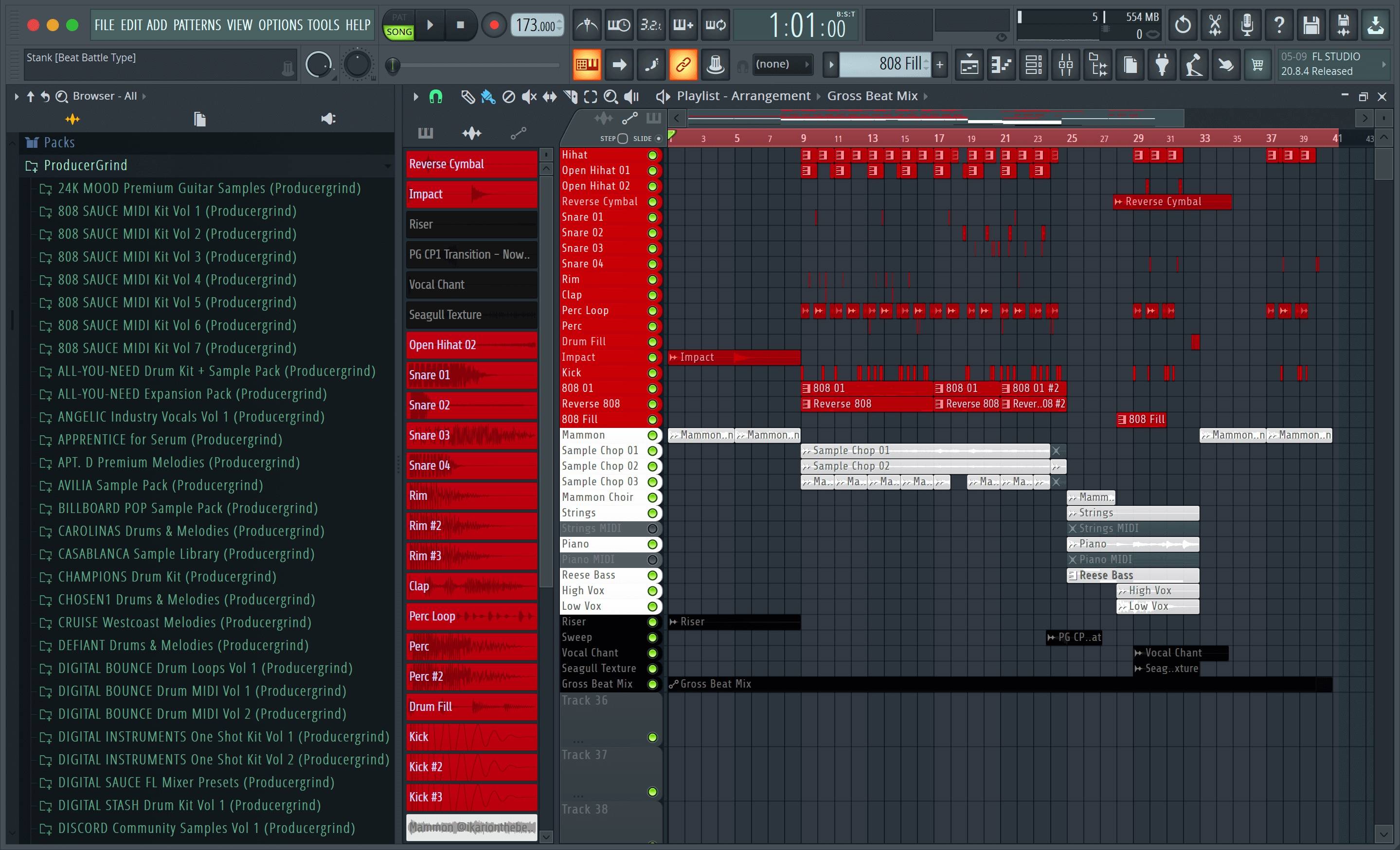Click the Save project floppy icon
The image size is (1400, 850).
pos(1311,25)
